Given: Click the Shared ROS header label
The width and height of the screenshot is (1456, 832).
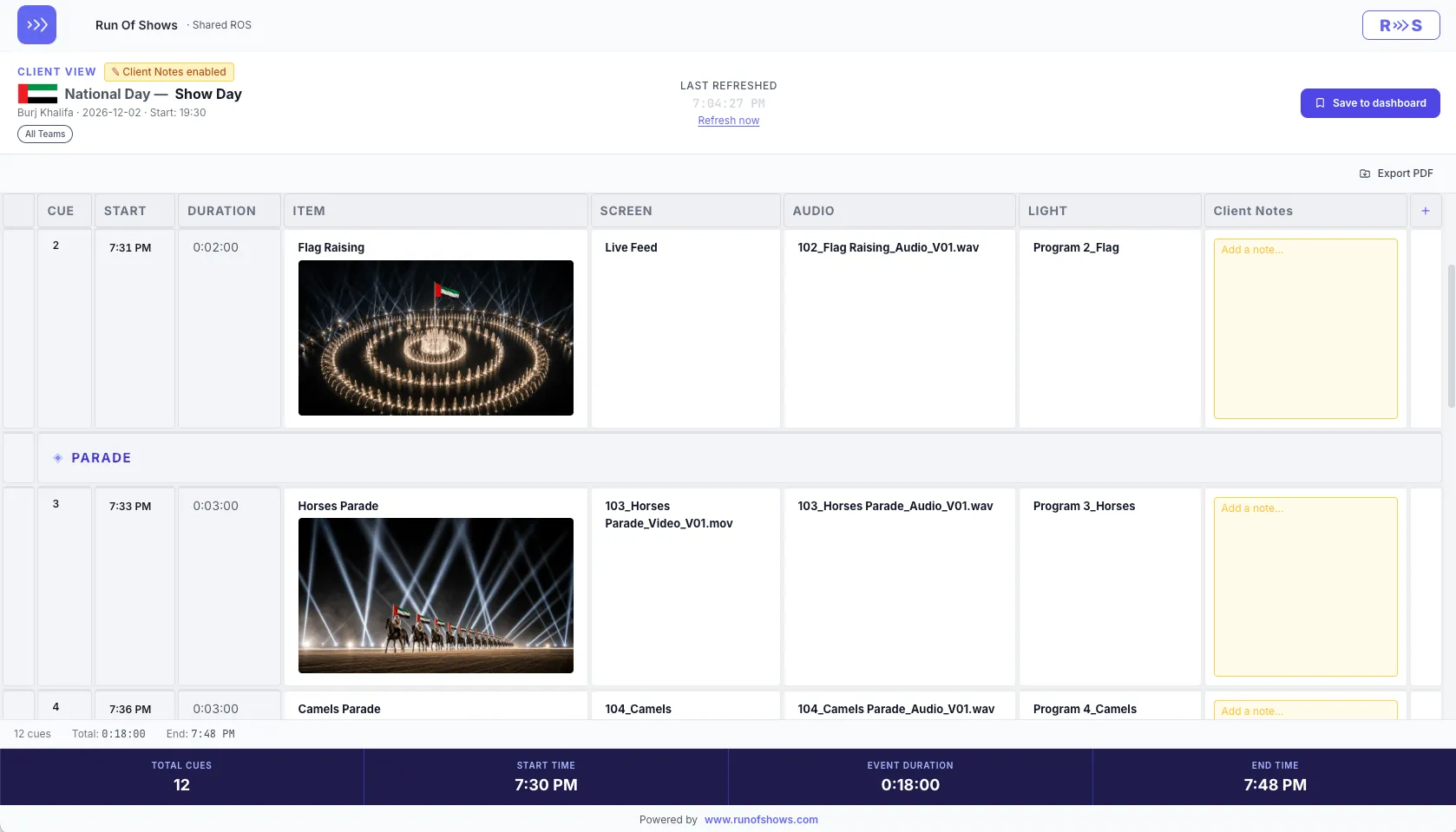Looking at the screenshot, I should pos(221,25).
